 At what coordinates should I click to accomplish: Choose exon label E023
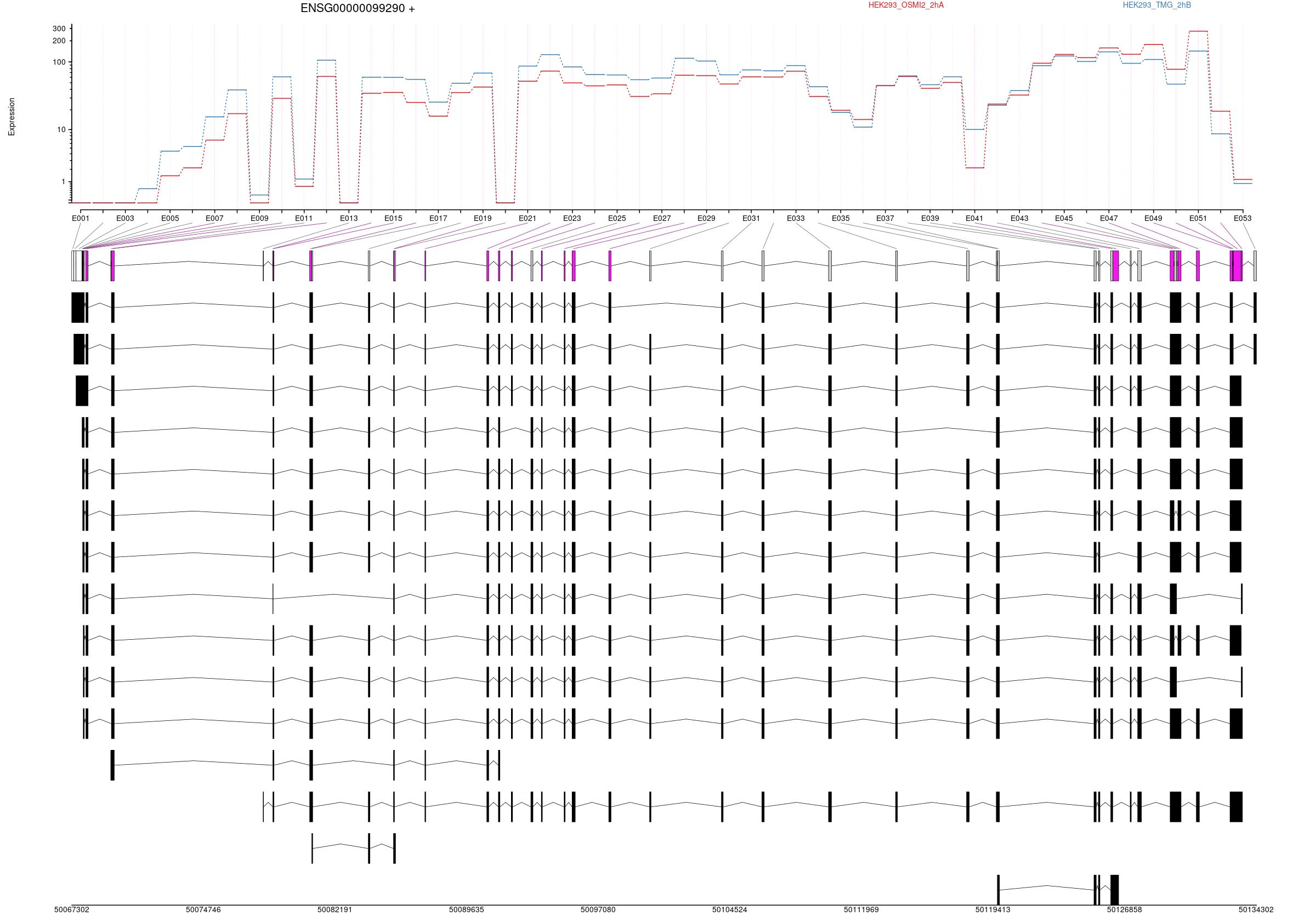click(x=572, y=218)
